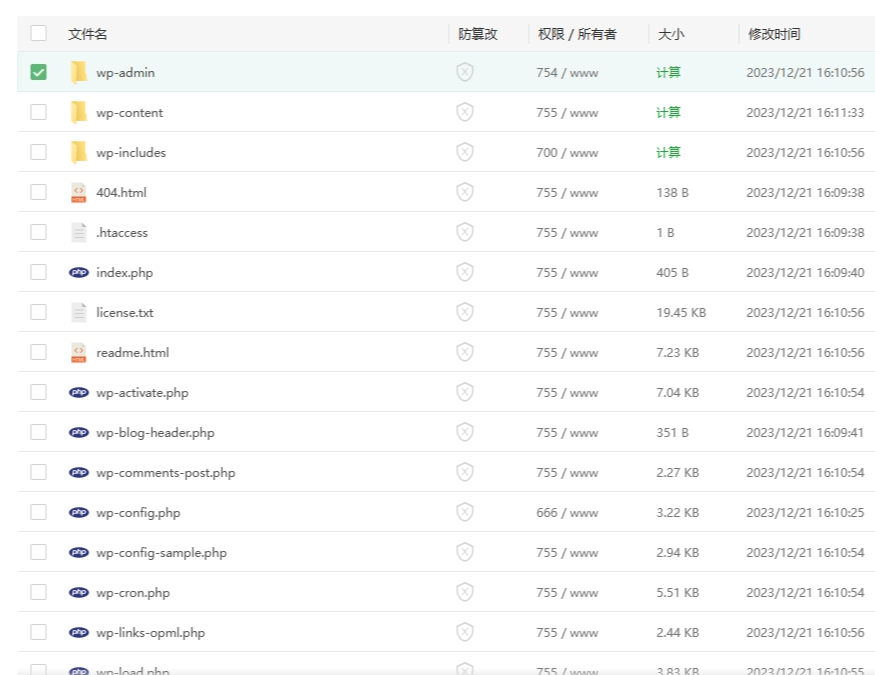The width and height of the screenshot is (875, 675).
Task: Open the wp-admin folder name
Action: [x=126, y=73]
